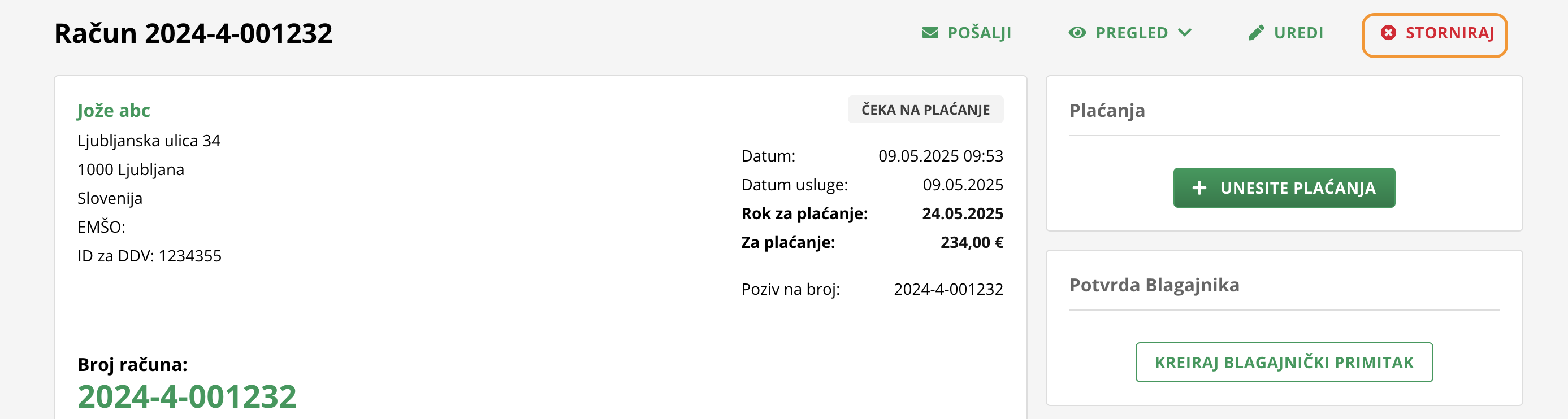Screen dimensions: 1568x419
Task: Click the green invoice number 2024-4-001232
Action: click(187, 396)
